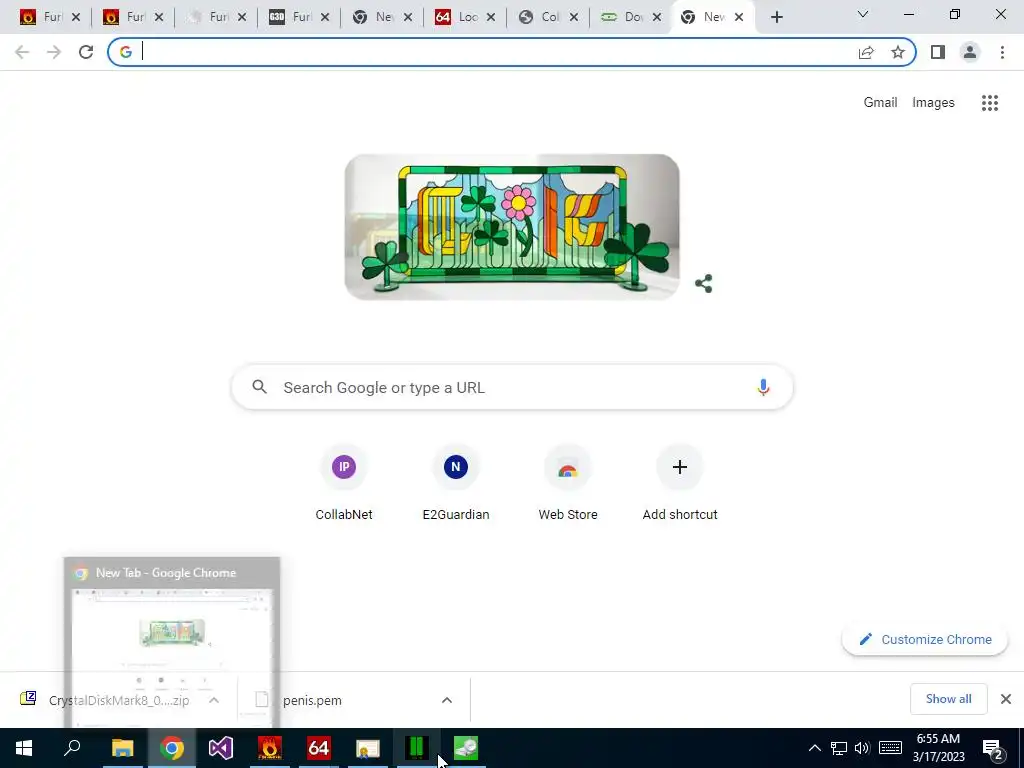Start voice search with the microphone
The width and height of the screenshot is (1024, 768).
pyautogui.click(x=763, y=387)
